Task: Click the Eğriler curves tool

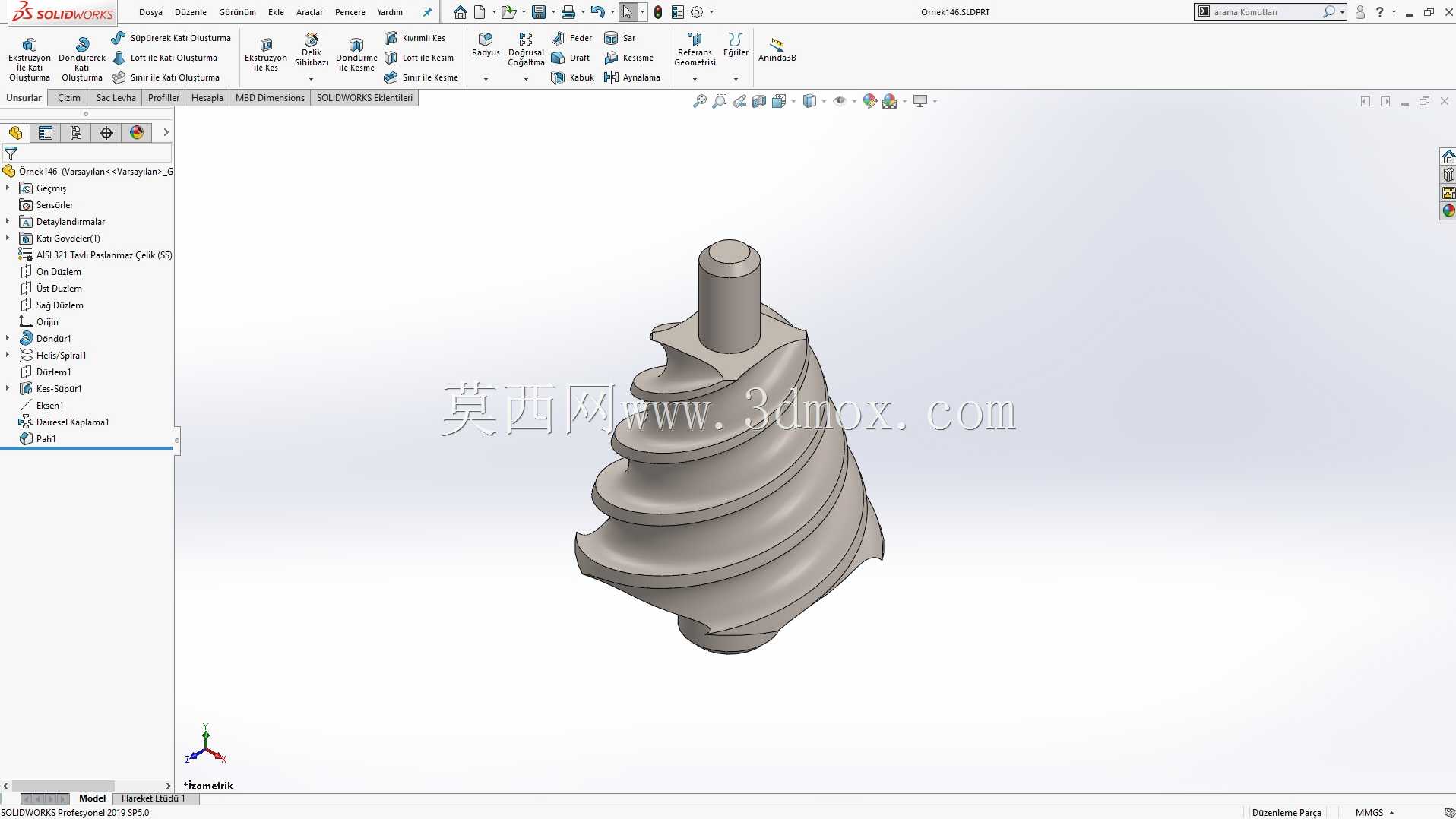Action: click(x=736, y=45)
